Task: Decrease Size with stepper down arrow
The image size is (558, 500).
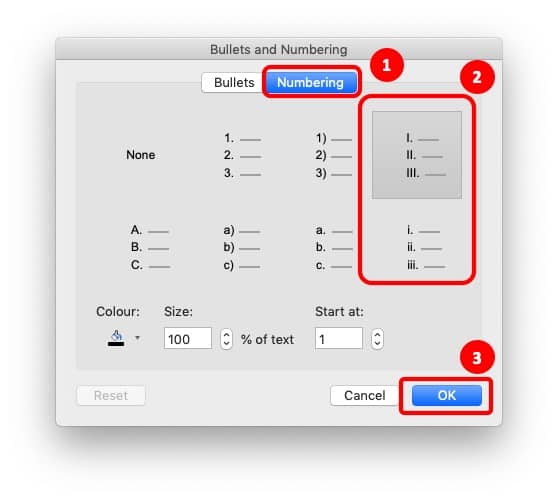Action: (x=226, y=344)
